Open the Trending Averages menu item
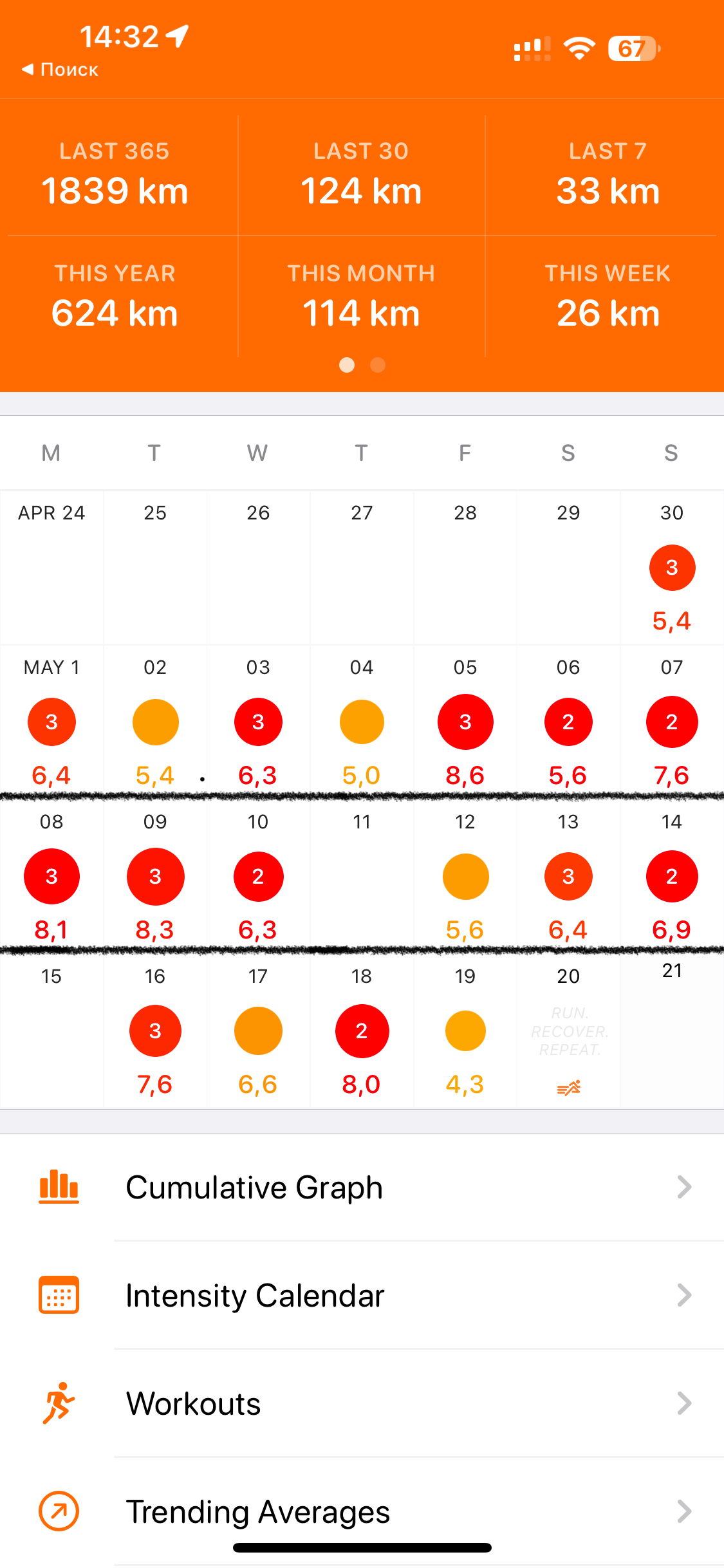724x1568 pixels. click(x=257, y=1511)
